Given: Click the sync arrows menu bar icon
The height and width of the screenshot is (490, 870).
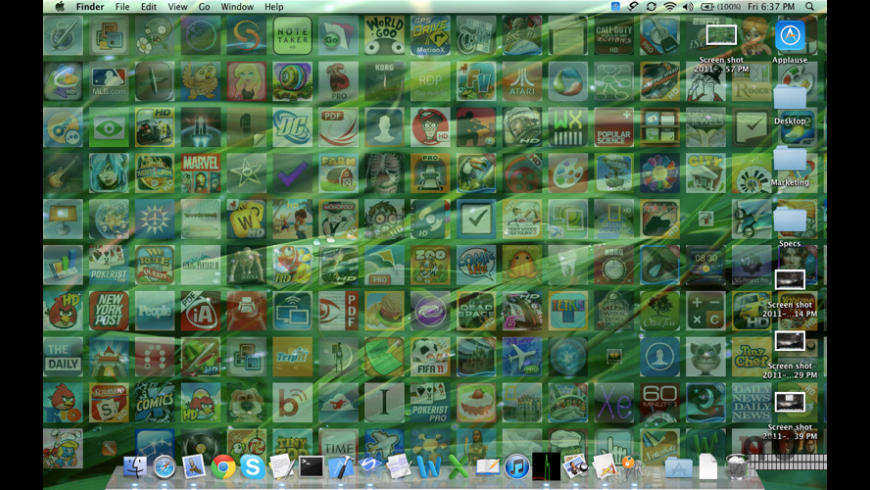Looking at the screenshot, I should (x=651, y=7).
